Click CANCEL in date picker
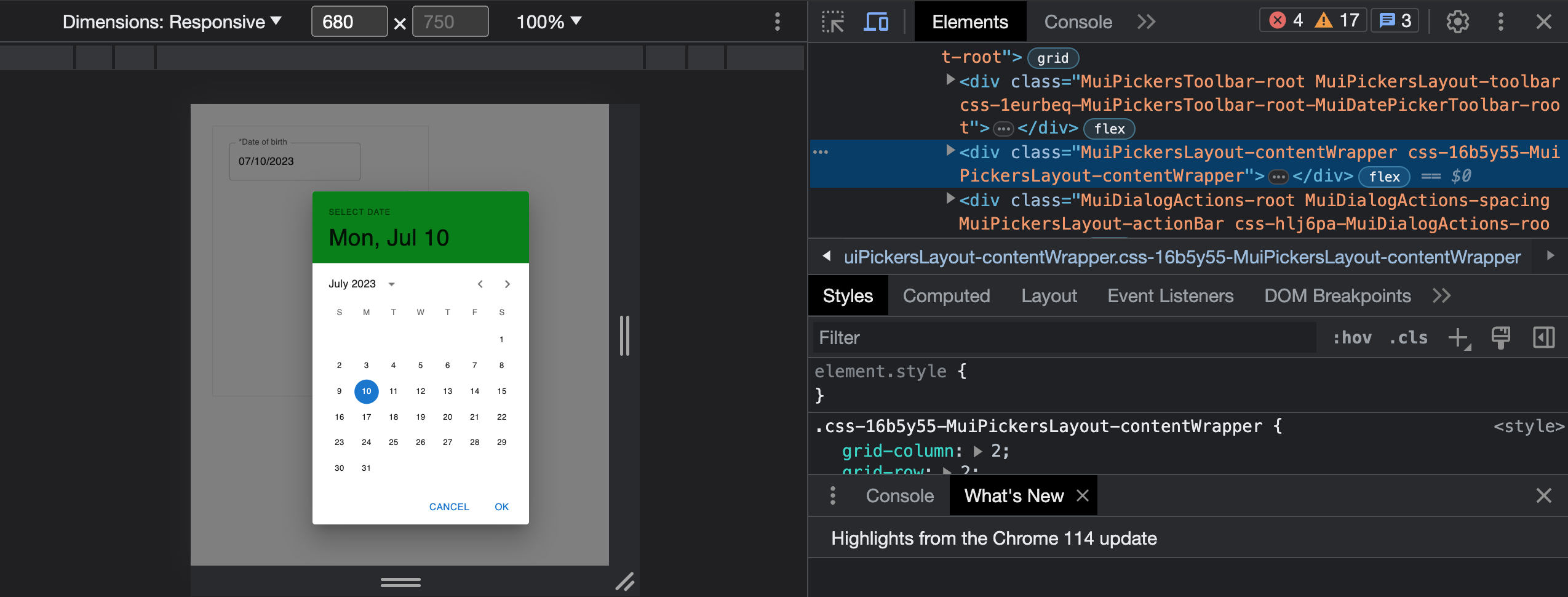 [449, 507]
